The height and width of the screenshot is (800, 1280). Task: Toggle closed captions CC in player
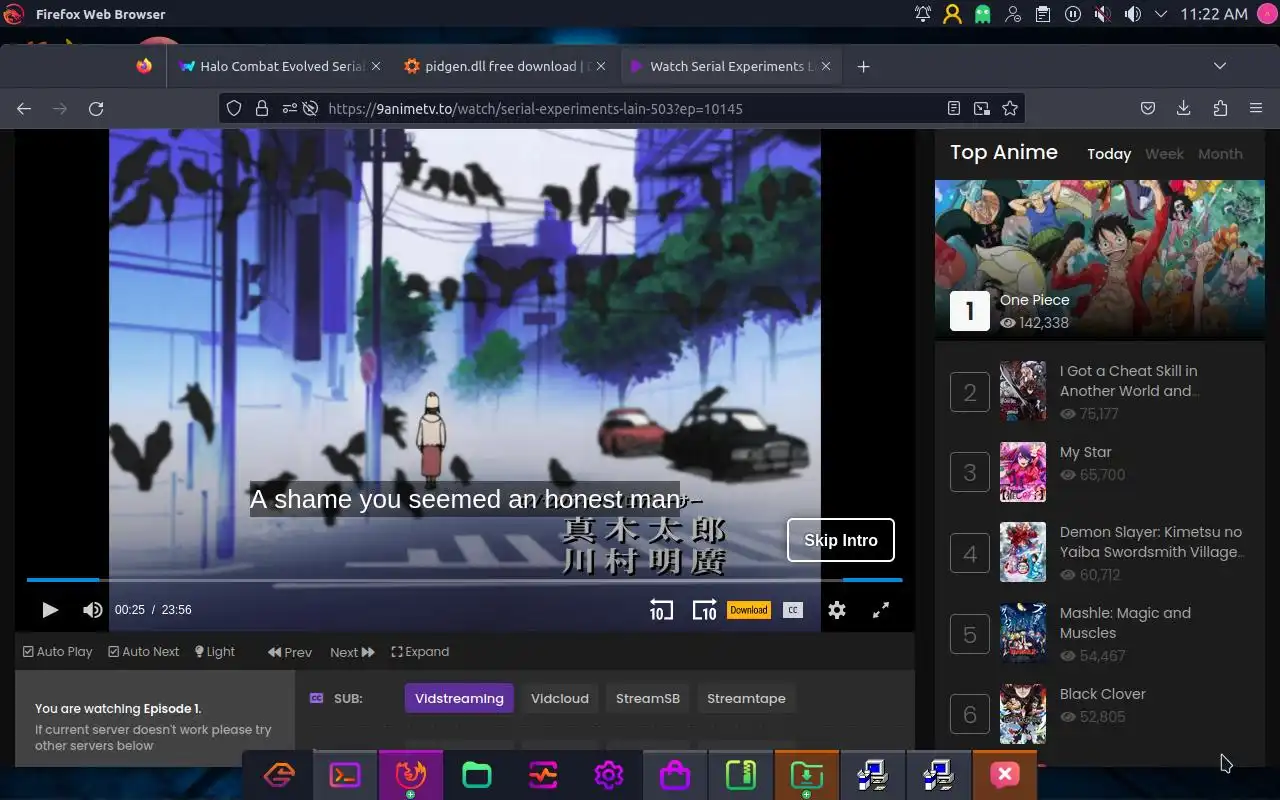pos(793,609)
